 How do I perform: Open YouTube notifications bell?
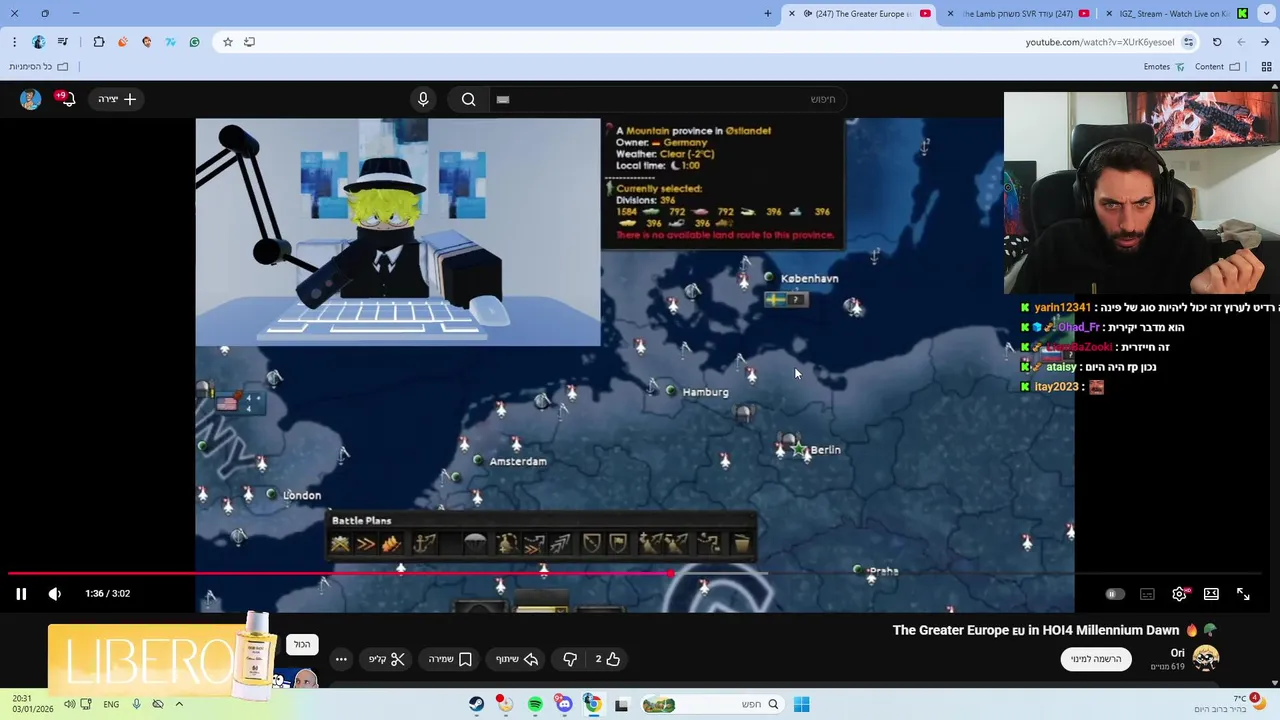(x=66, y=99)
